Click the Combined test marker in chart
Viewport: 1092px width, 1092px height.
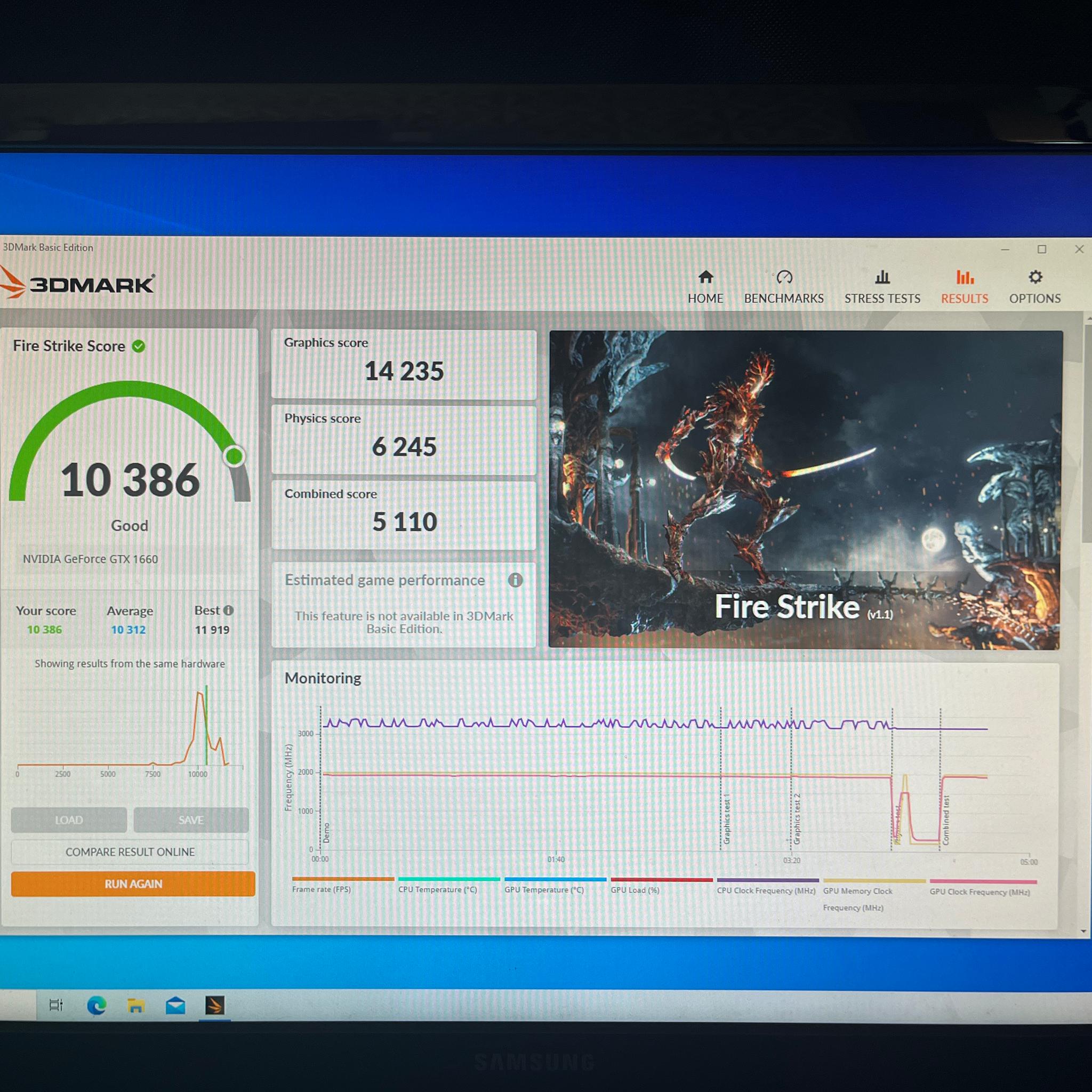coord(946,821)
